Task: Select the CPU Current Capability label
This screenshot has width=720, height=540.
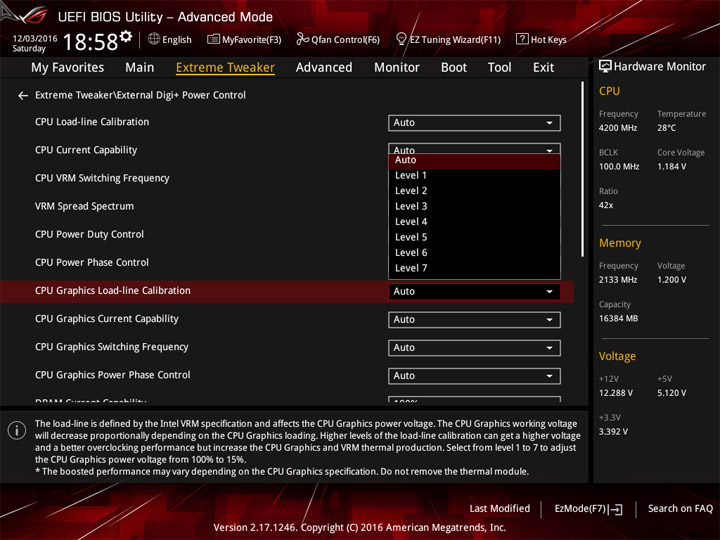Action: point(86,150)
